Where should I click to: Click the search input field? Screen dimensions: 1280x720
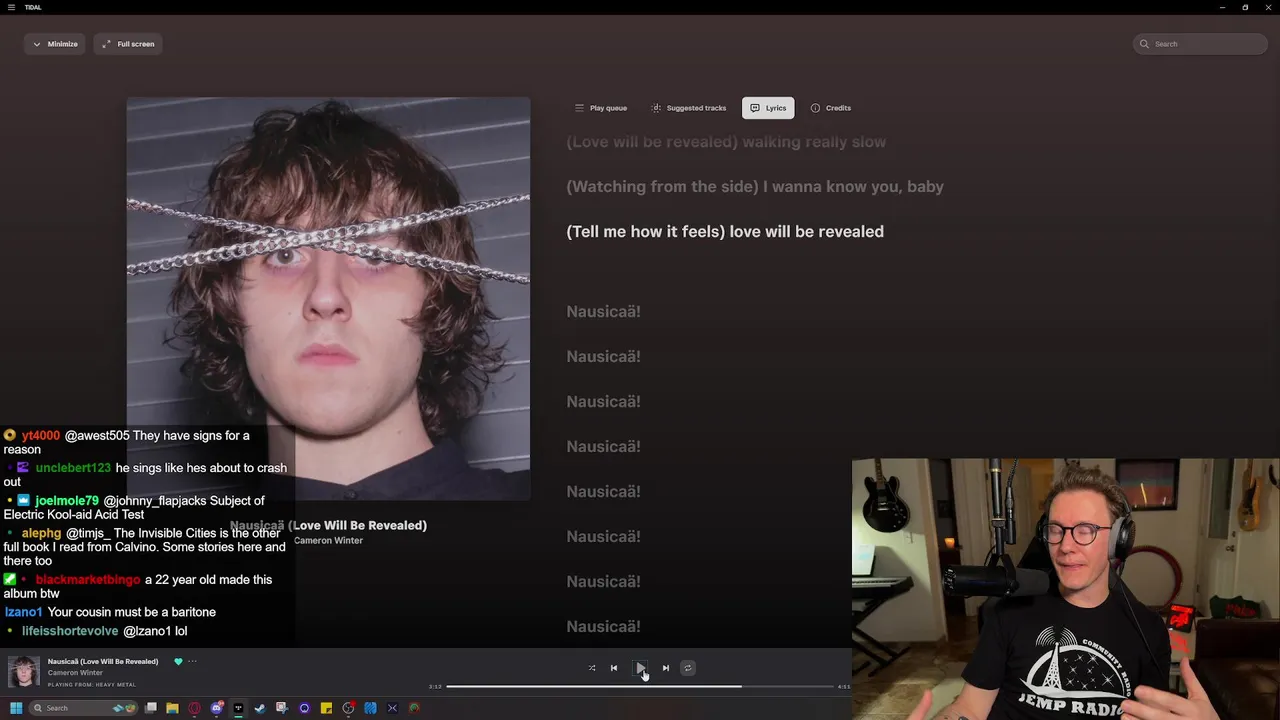1201,44
